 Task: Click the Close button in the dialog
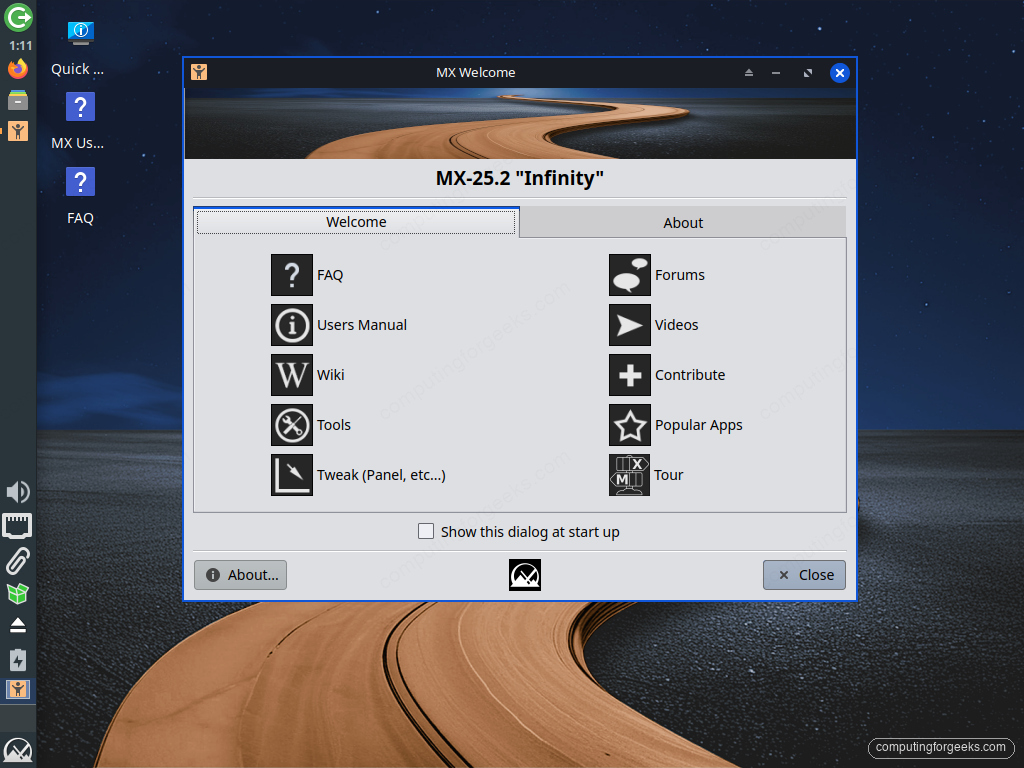point(805,575)
